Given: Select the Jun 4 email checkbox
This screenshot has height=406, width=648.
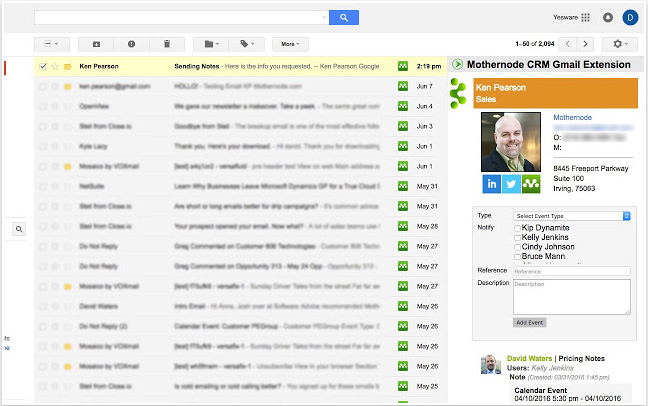Looking at the screenshot, I should click(43, 106).
